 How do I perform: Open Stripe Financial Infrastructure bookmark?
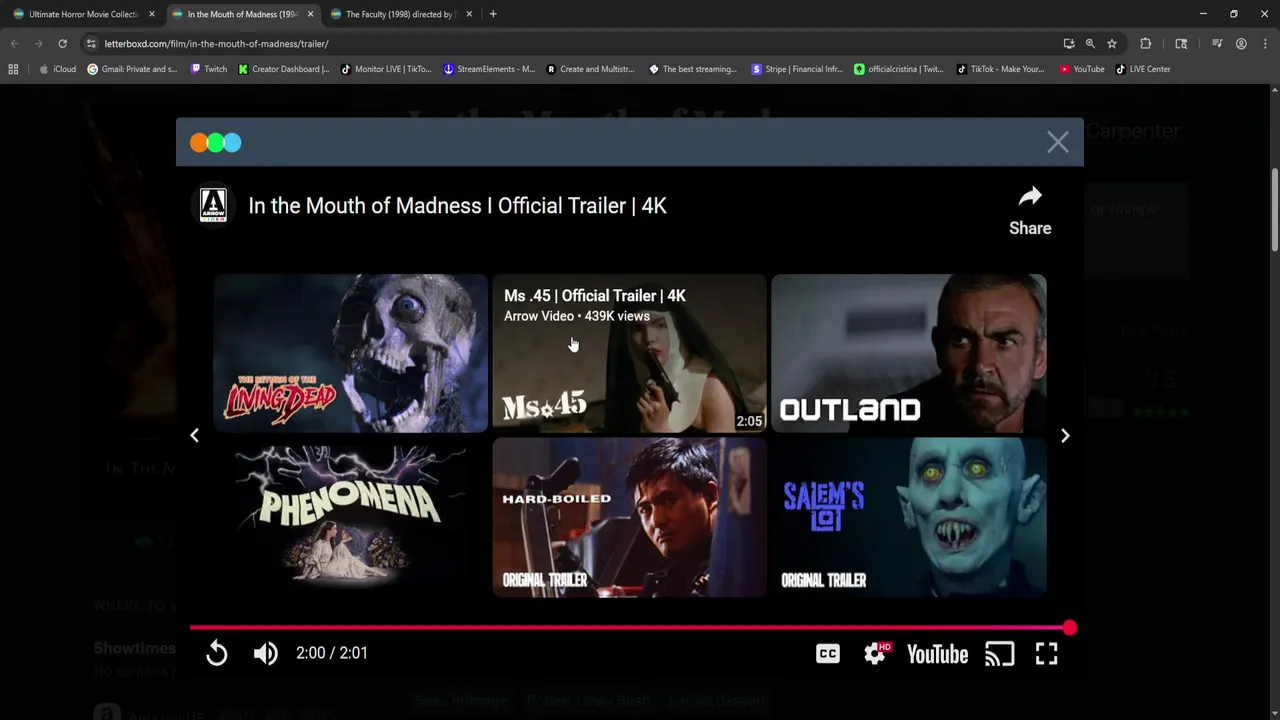(x=797, y=69)
